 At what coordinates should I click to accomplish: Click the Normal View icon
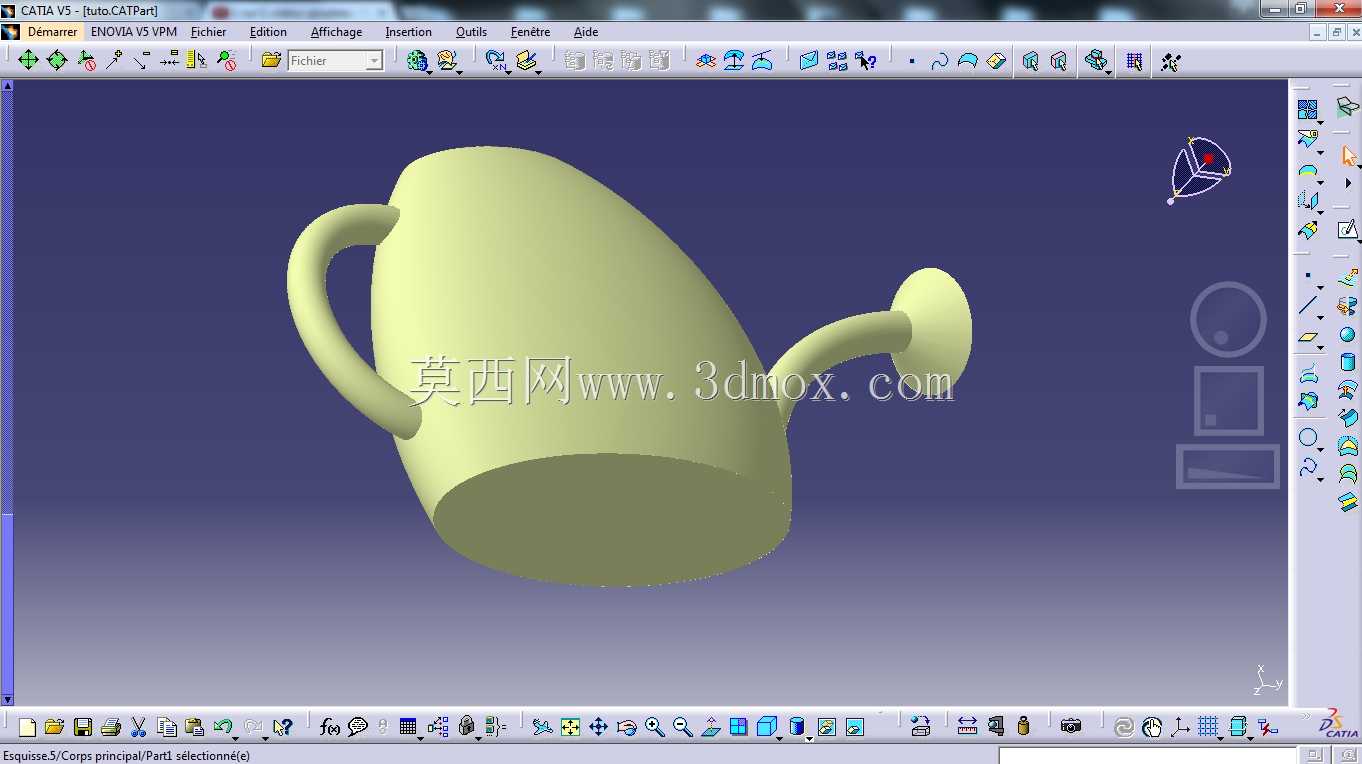click(x=710, y=727)
